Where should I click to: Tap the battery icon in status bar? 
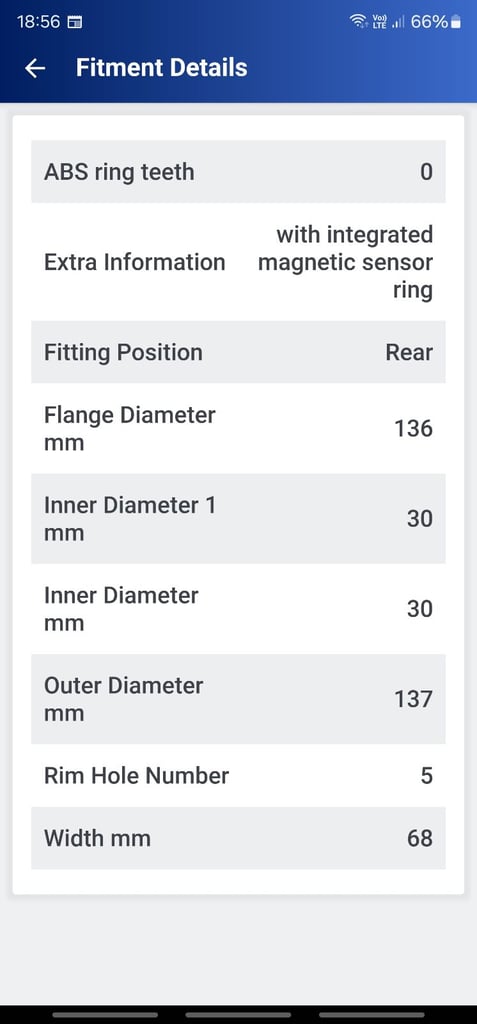(x=456, y=22)
